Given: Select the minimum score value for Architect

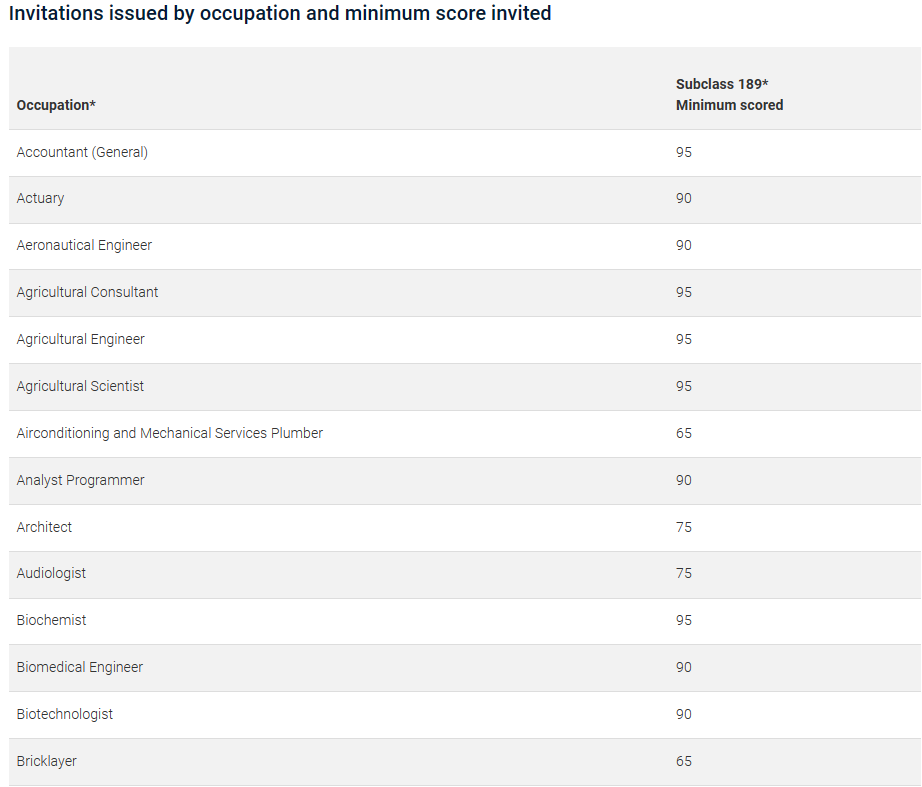Looking at the screenshot, I should click(684, 527).
